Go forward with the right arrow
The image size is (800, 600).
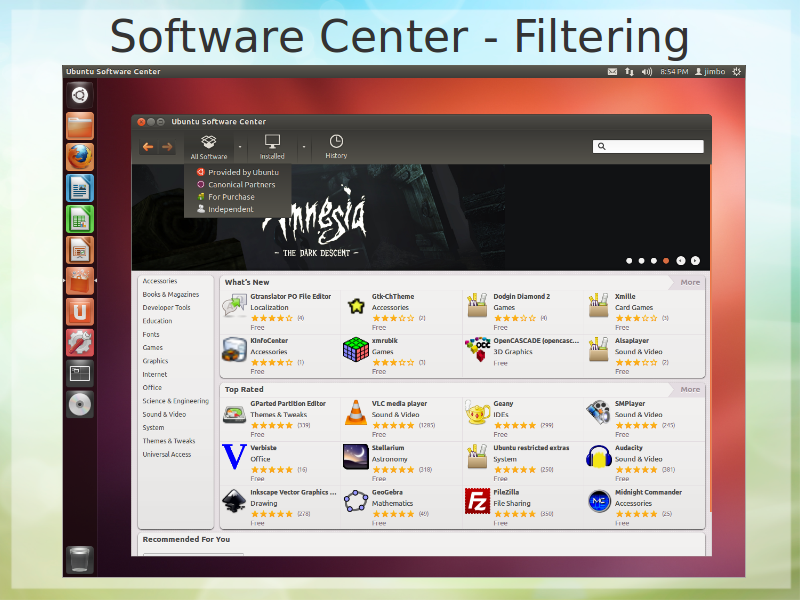tap(167, 147)
